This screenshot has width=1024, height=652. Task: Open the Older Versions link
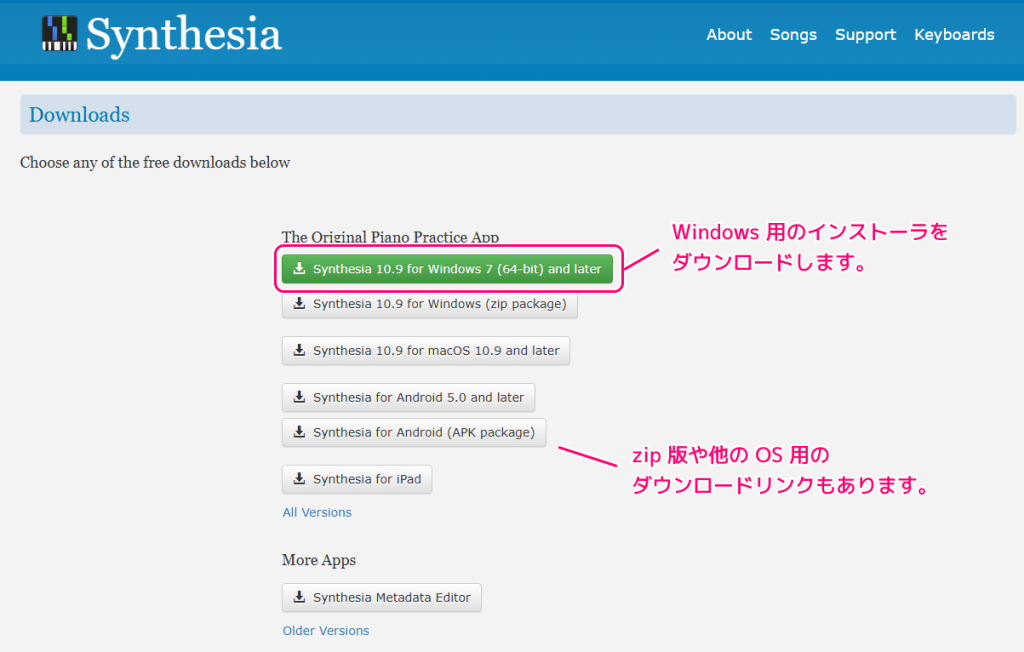click(324, 630)
